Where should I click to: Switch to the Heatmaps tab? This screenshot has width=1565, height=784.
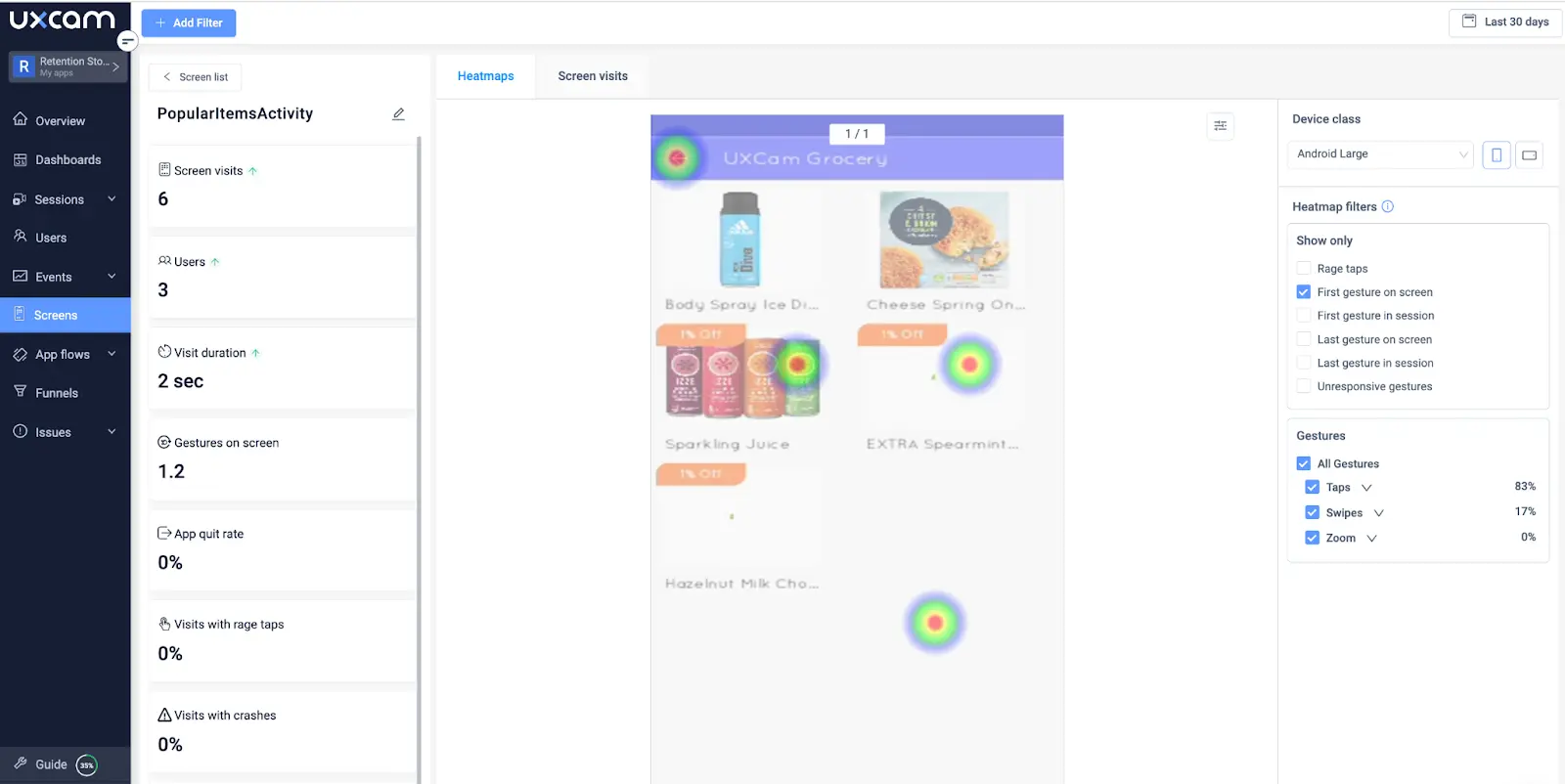(485, 76)
